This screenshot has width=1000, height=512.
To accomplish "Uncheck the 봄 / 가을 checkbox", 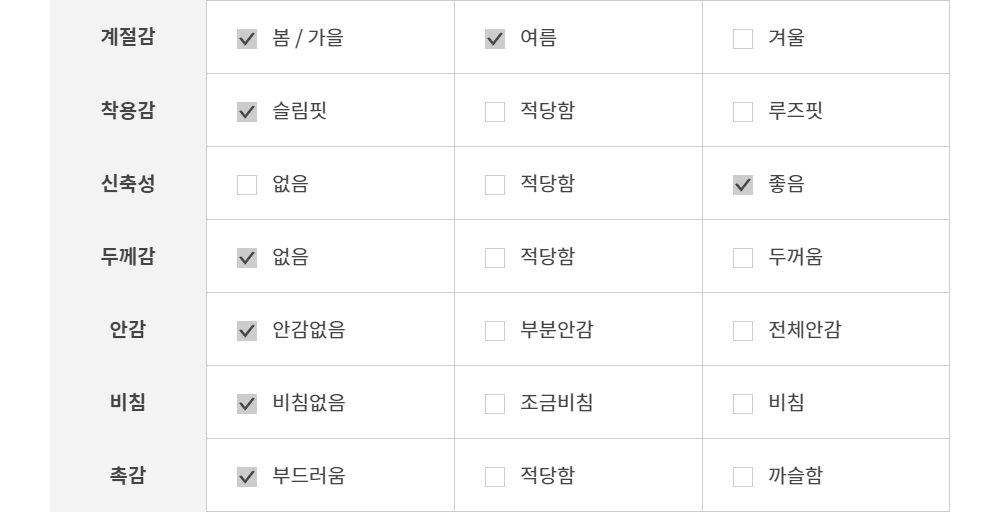I will point(247,39).
